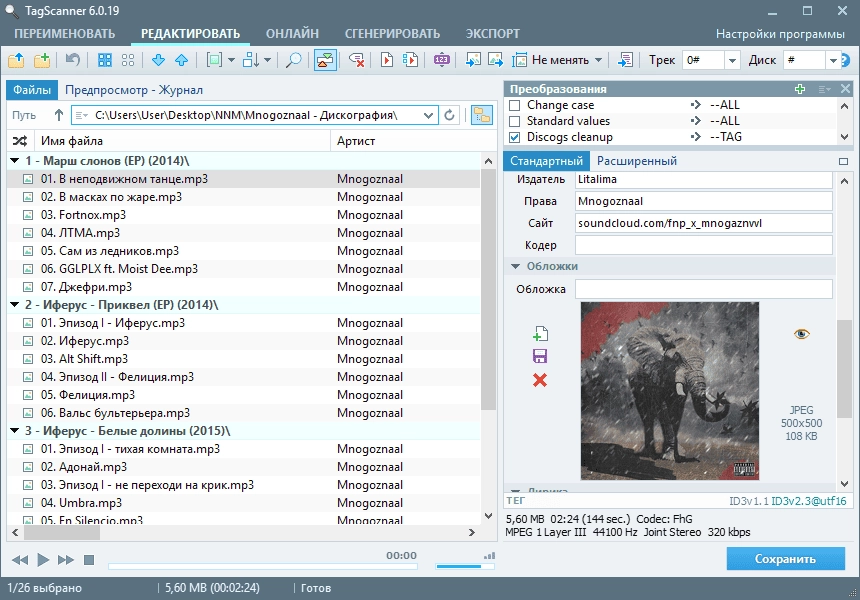This screenshot has width=860, height=600.
Task: Click the select all files grid icon
Action: [x=105, y=60]
